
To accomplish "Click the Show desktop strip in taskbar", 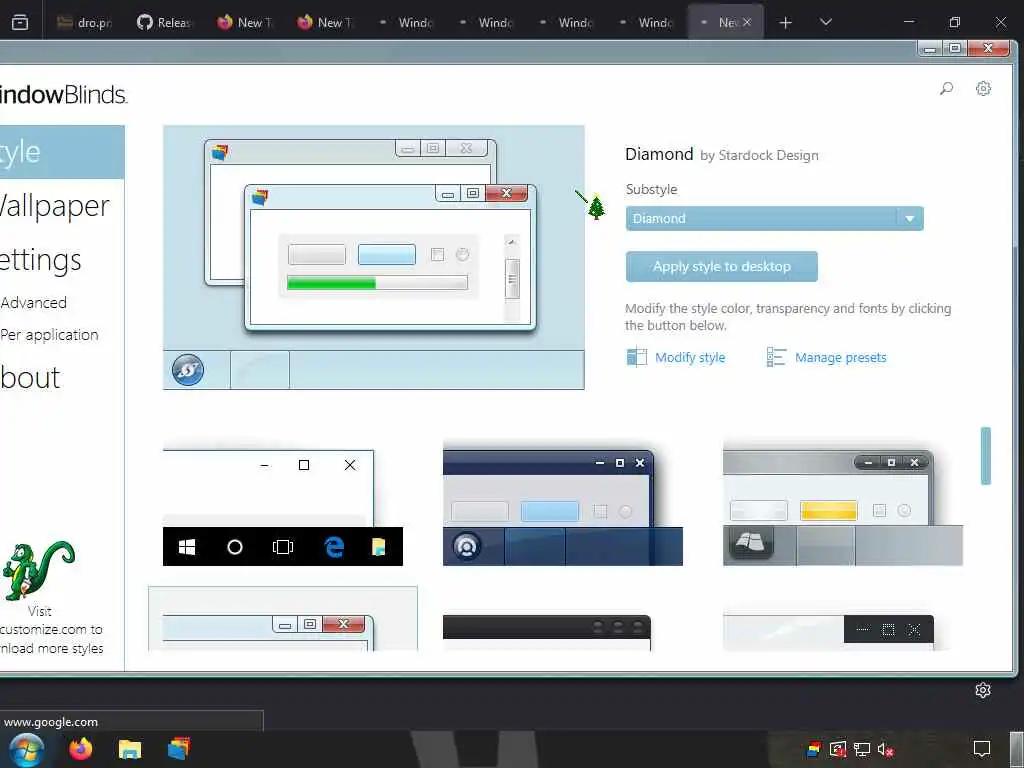I will tap(1018, 749).
